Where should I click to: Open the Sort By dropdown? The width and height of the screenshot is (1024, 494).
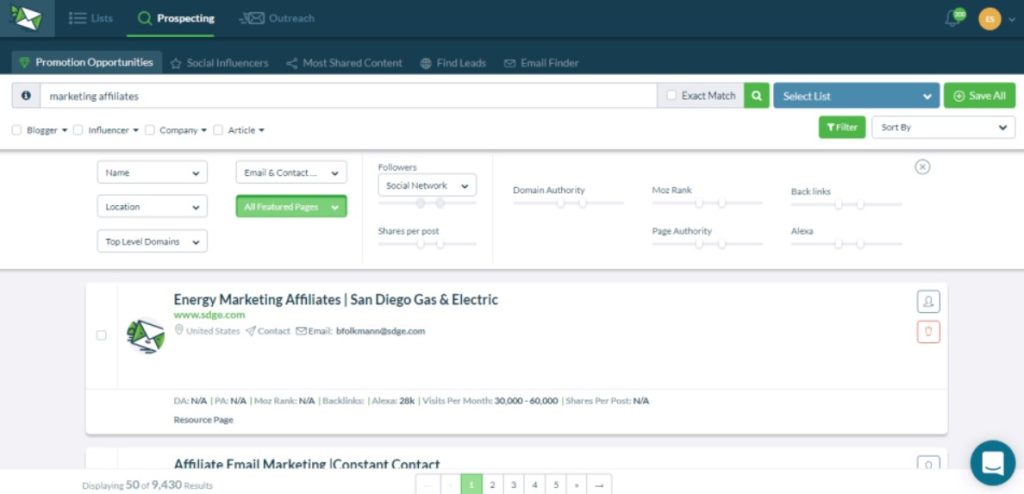click(943, 127)
